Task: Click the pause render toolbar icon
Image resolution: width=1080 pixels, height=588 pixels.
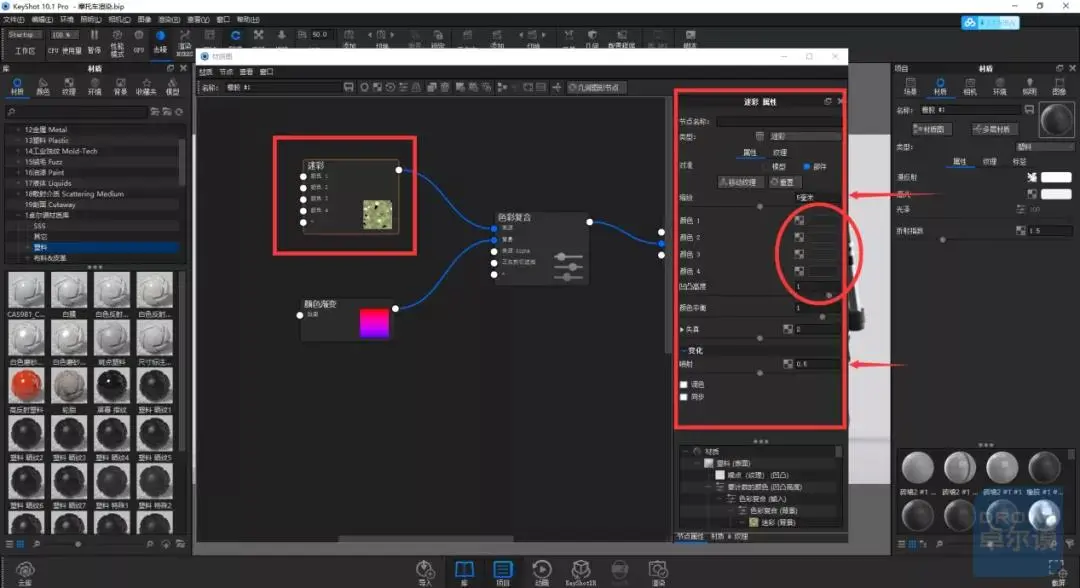Action: coord(94,34)
